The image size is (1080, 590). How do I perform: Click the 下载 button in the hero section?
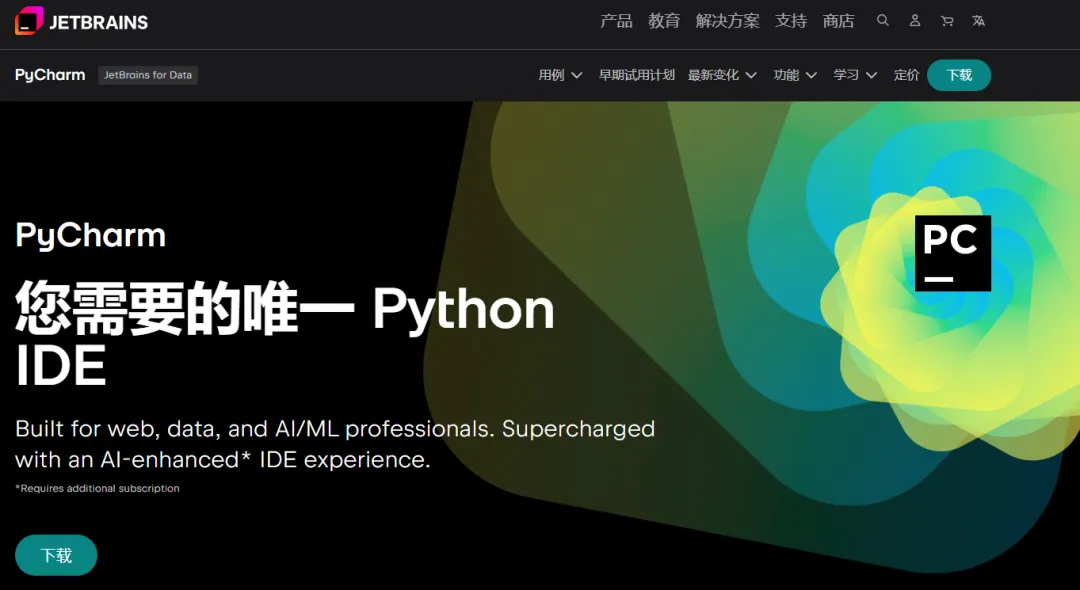pyautogui.click(x=56, y=555)
